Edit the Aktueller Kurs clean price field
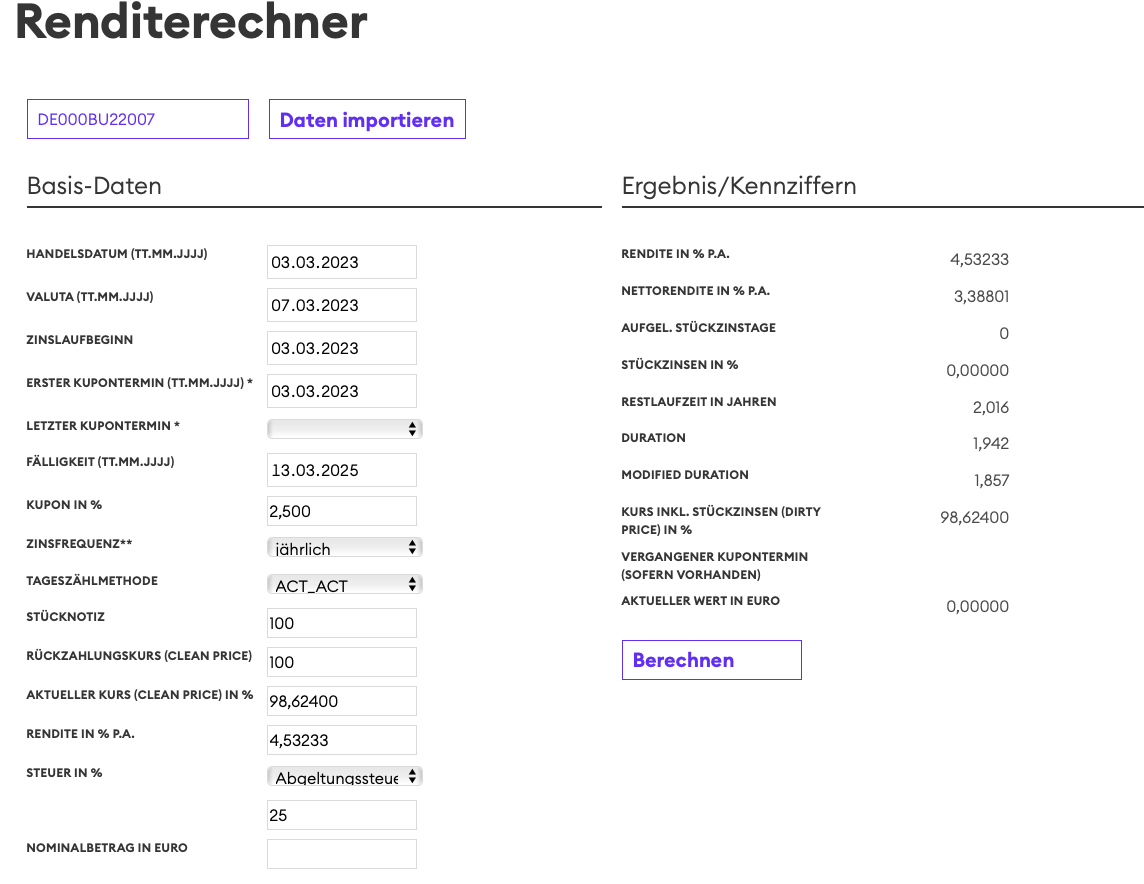Viewport: 1144px width, 884px height. [341, 701]
